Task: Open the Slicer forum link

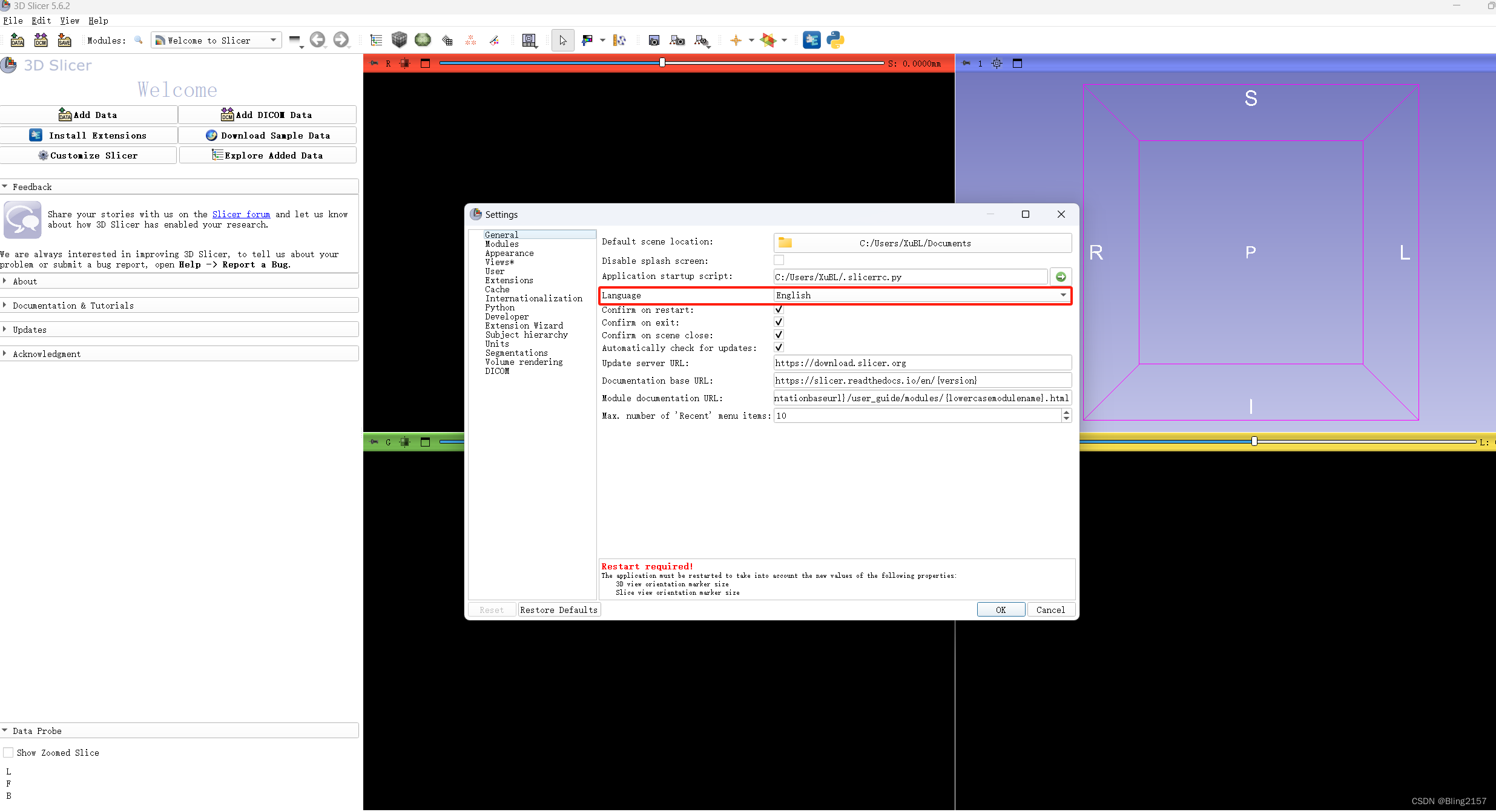Action: pos(241,214)
